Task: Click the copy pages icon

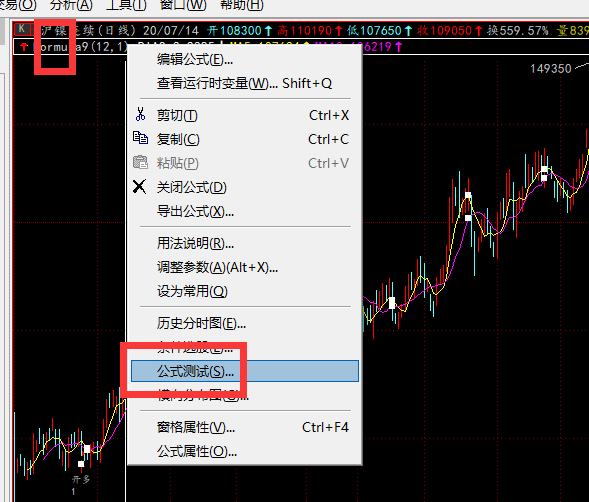Action: click(140, 138)
